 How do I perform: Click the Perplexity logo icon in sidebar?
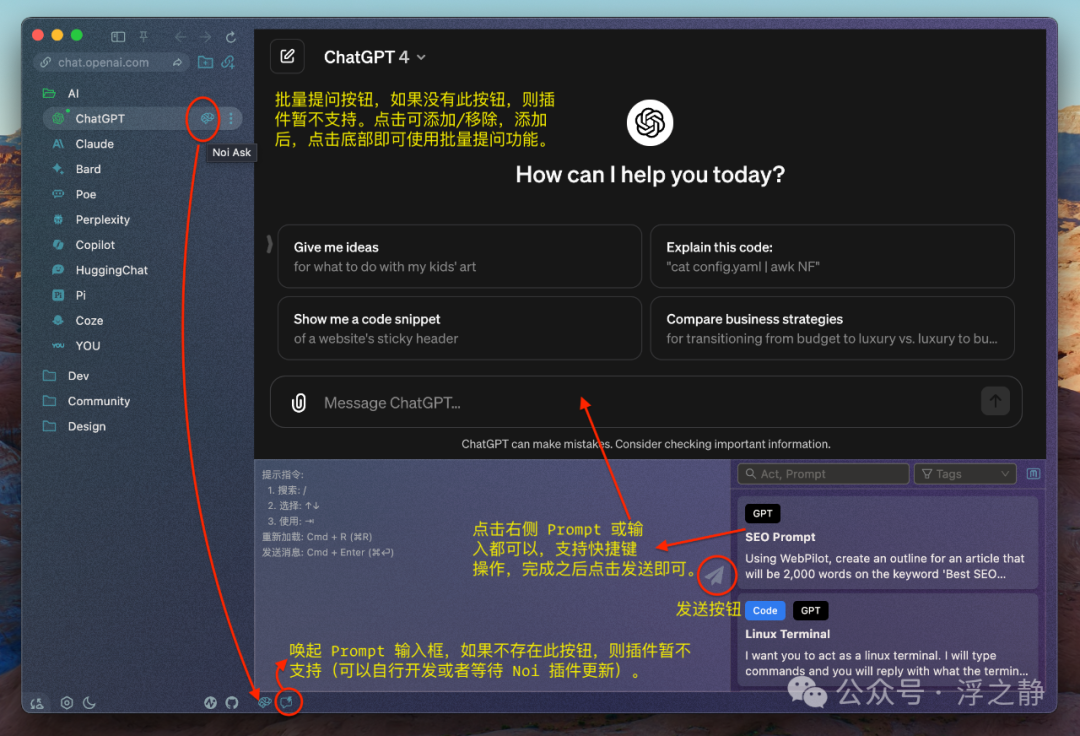59,220
